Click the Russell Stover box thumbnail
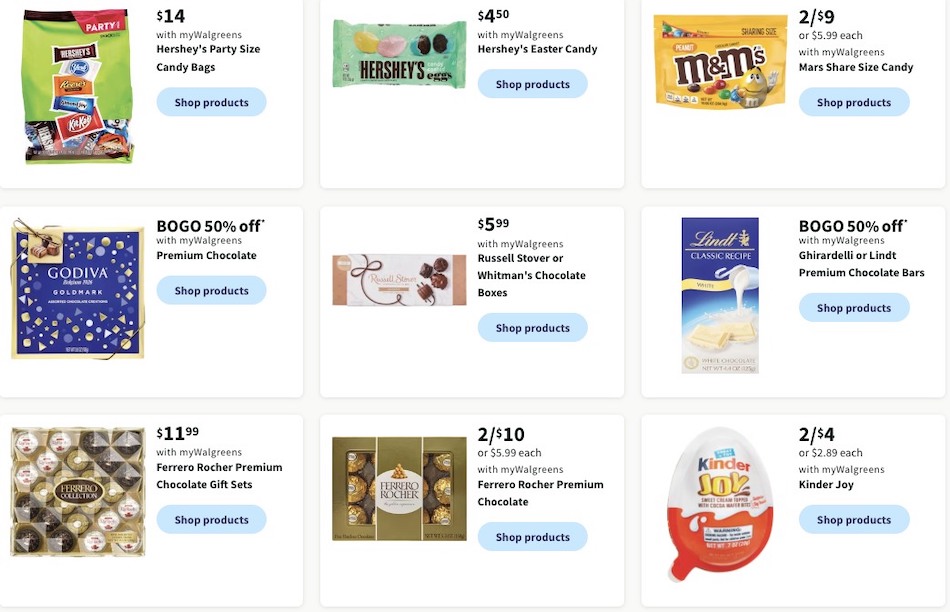Viewport: 950px width, 612px height. pyautogui.click(x=399, y=279)
